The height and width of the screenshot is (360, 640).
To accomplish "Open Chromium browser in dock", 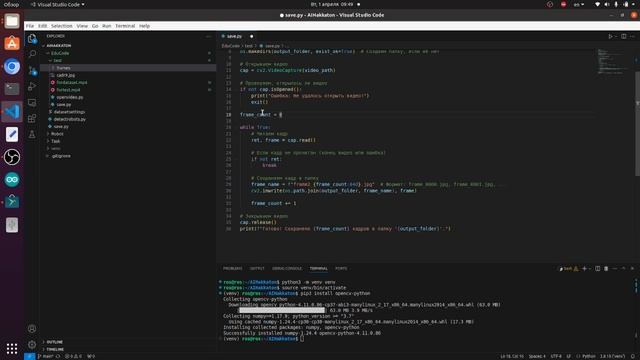I will tap(12, 67).
